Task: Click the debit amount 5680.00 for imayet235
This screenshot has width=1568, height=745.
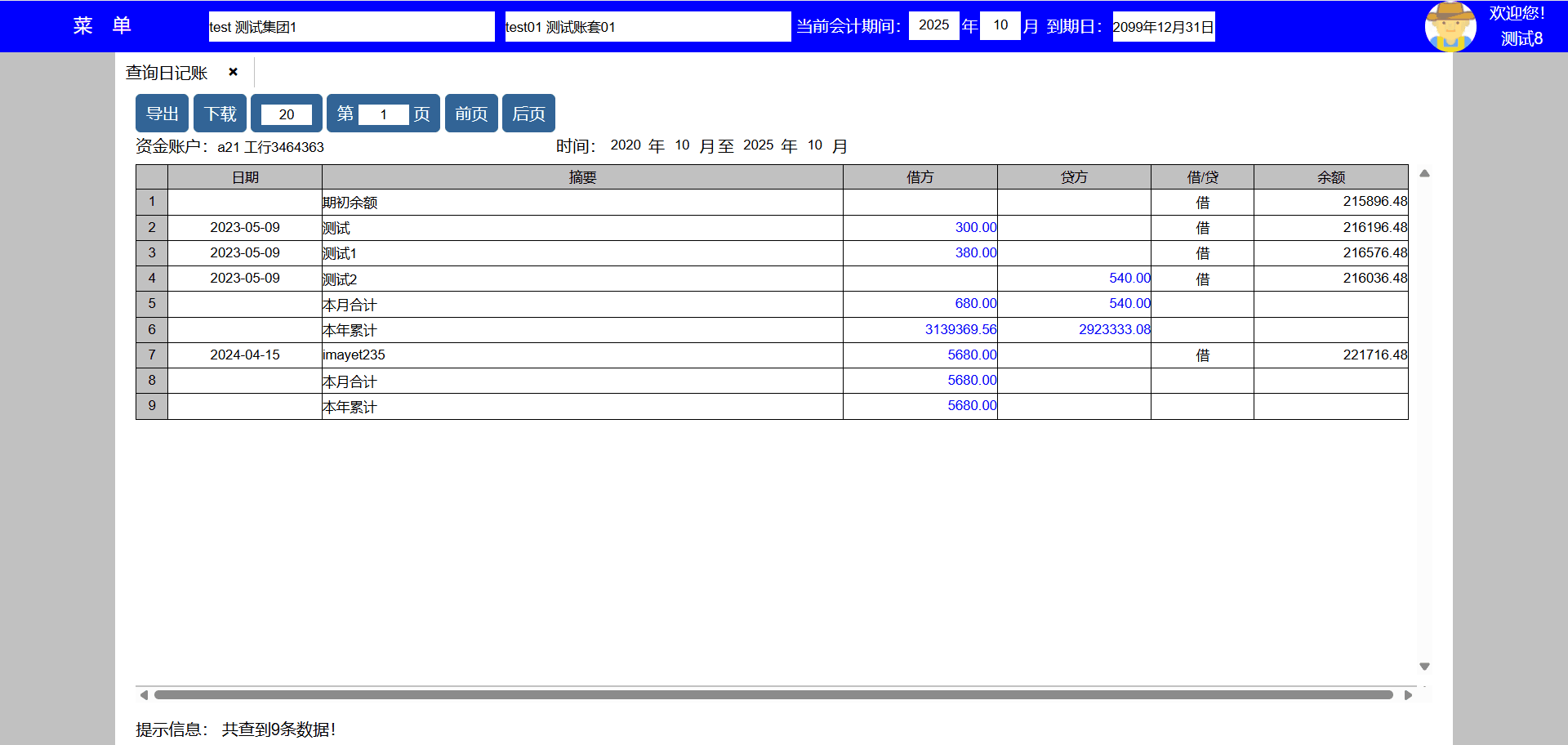Action: 971,355
